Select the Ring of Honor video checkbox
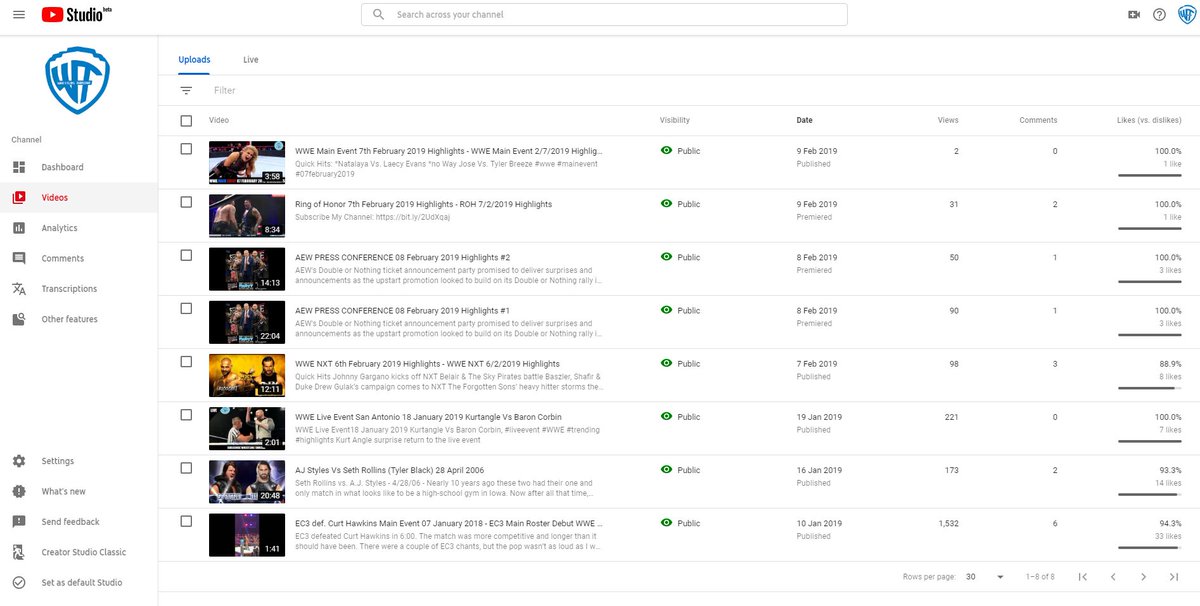The width and height of the screenshot is (1200, 606). (186, 202)
